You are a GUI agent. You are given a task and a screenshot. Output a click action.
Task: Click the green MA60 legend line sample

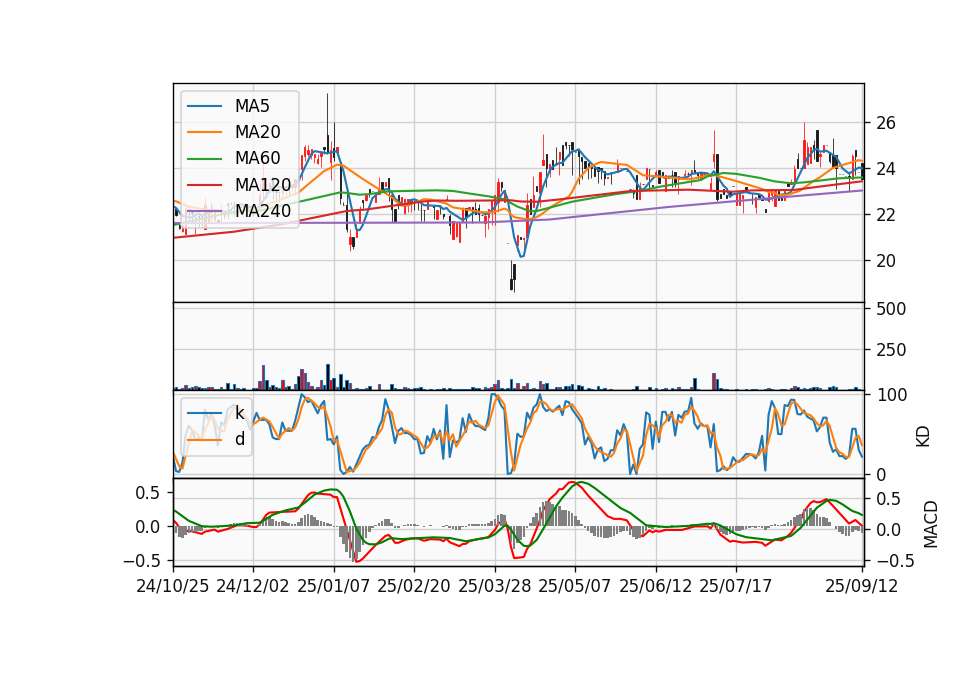(x=204, y=159)
